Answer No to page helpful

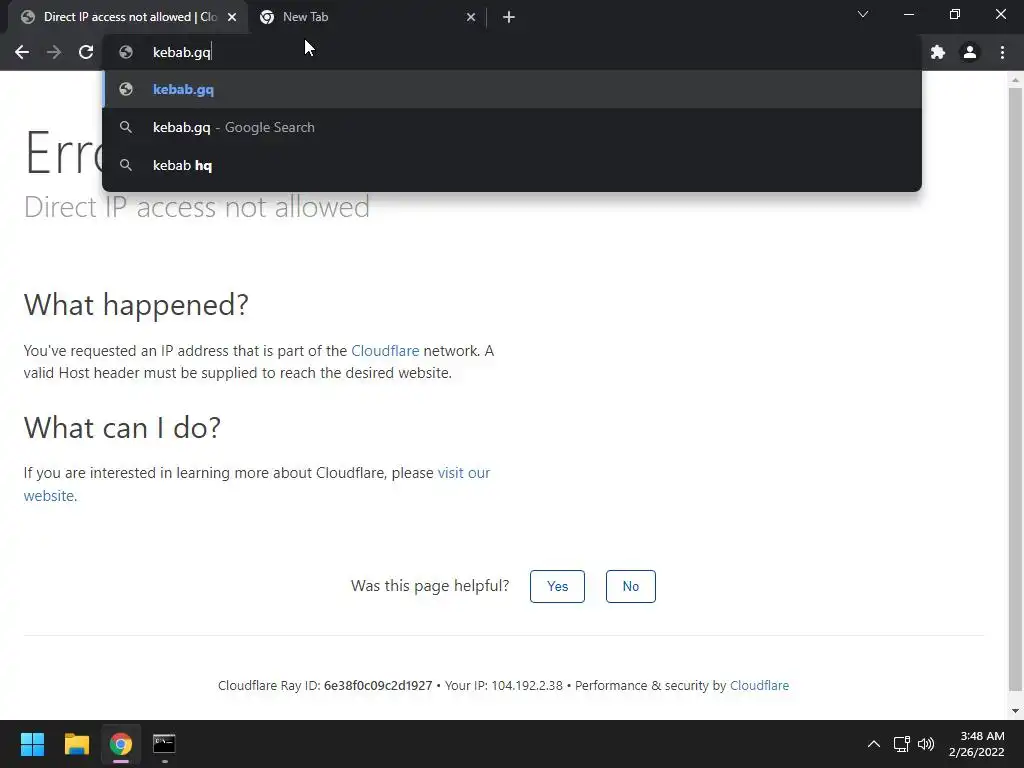click(630, 586)
